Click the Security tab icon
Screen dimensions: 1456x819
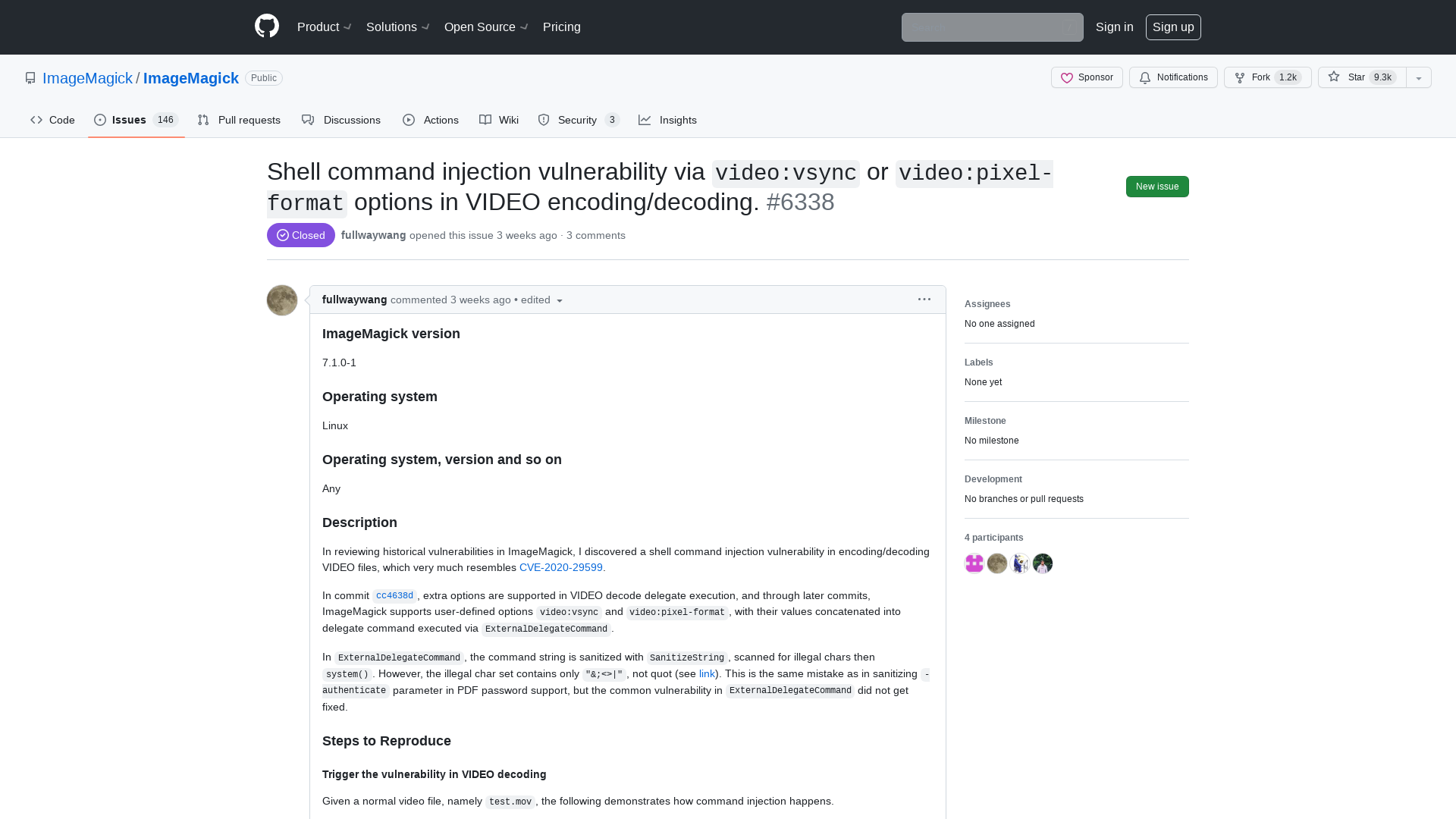544,120
